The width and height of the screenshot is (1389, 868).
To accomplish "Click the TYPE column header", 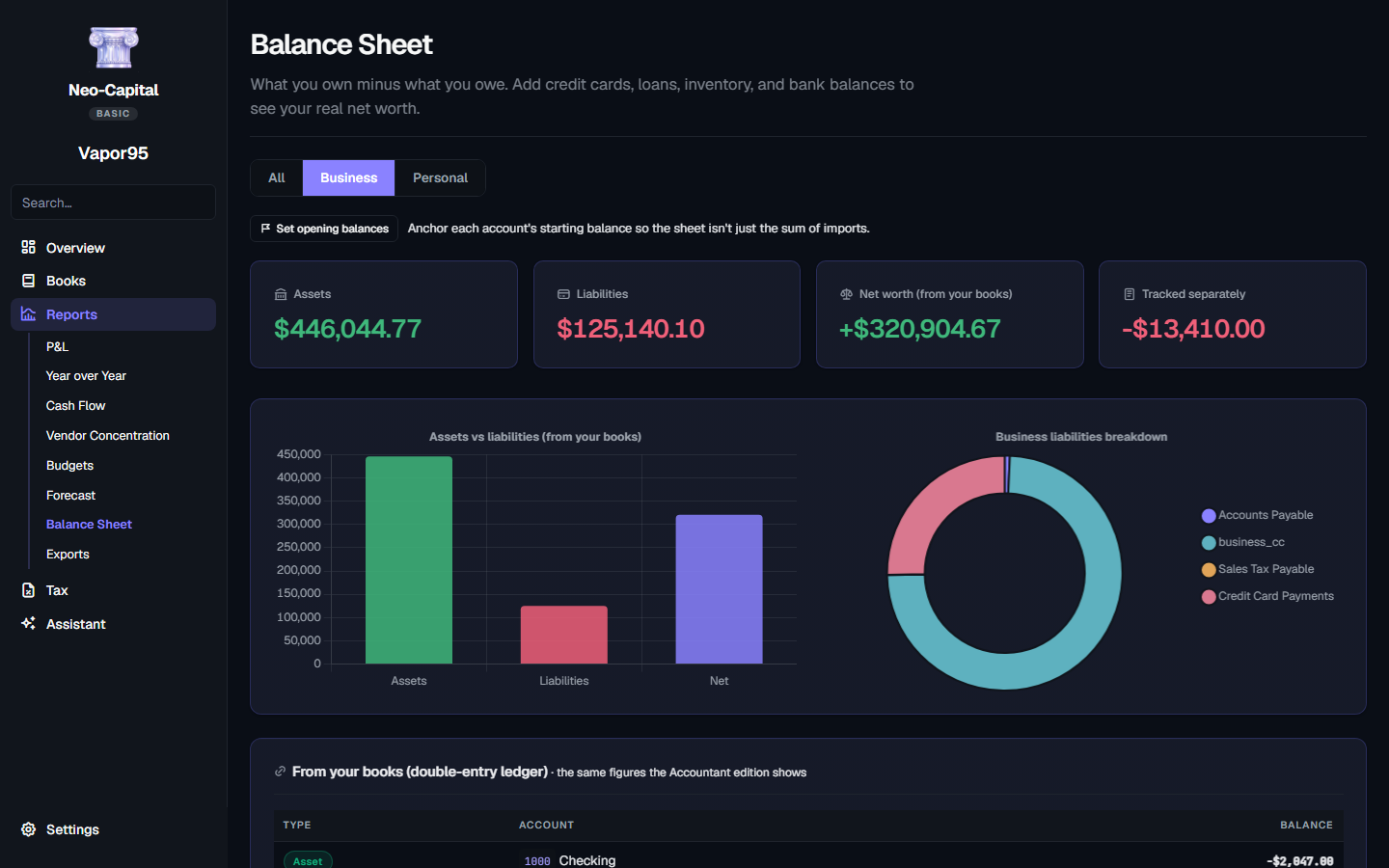I will (x=297, y=826).
